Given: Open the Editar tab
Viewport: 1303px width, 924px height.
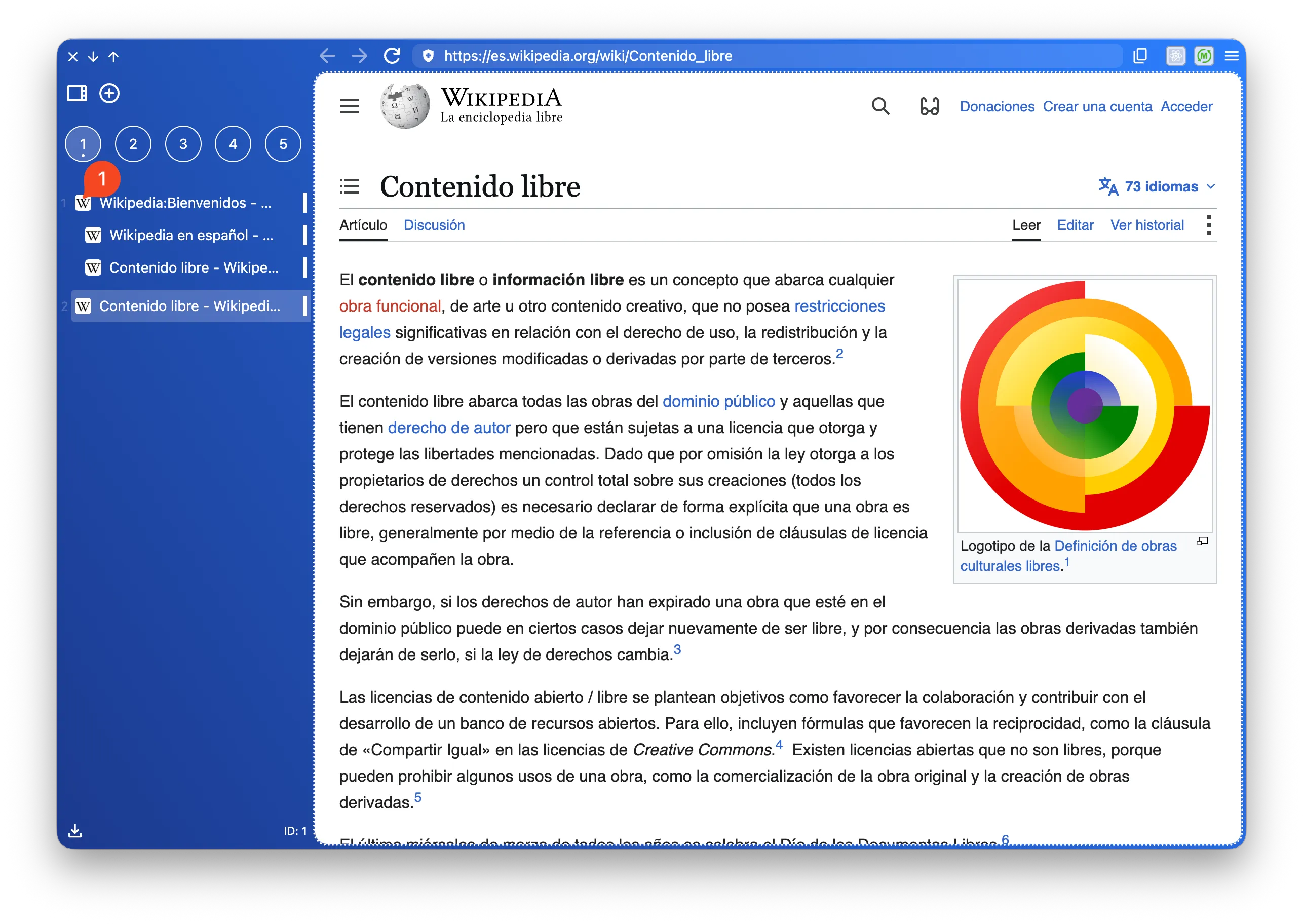Looking at the screenshot, I should click(1075, 225).
